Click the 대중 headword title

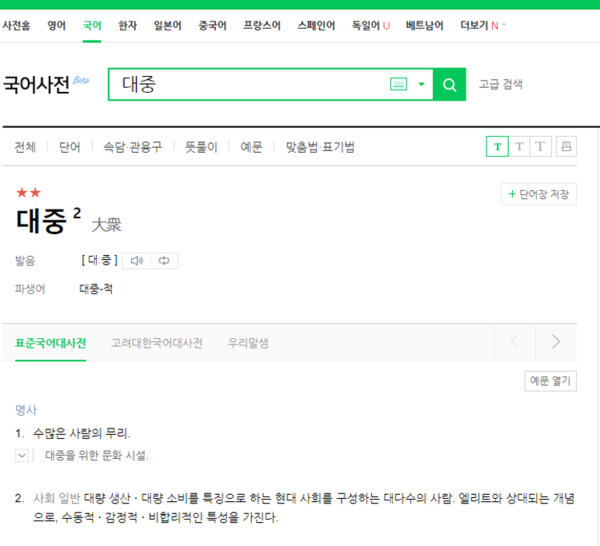pos(41,222)
